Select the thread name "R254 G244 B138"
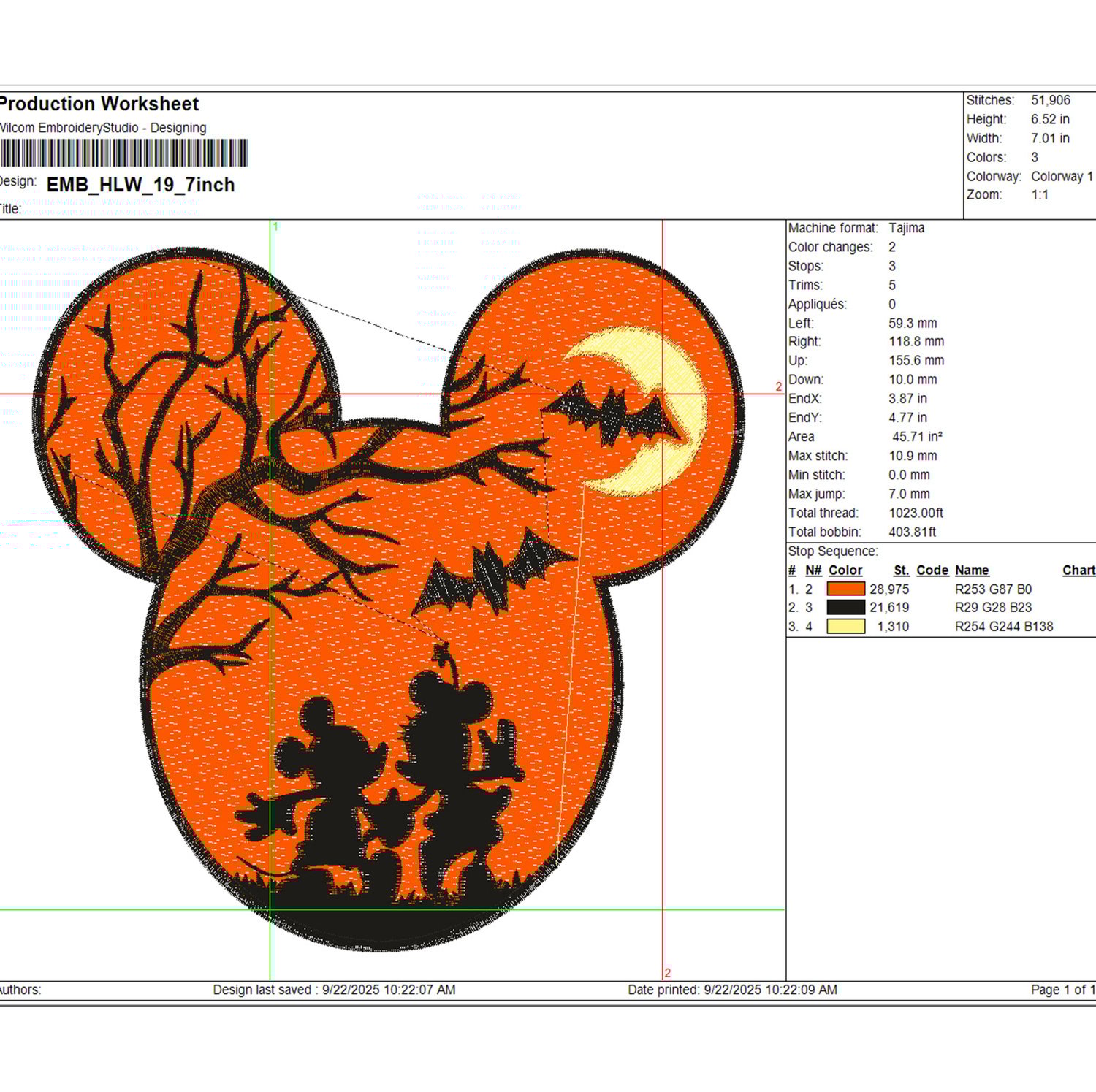Screen dimensions: 1096x1092 tap(1004, 626)
